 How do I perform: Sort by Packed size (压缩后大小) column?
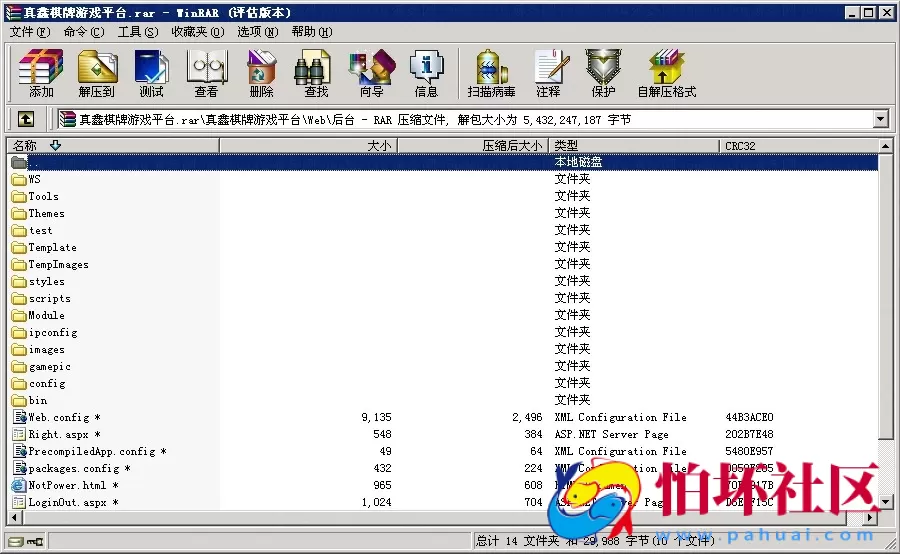click(473, 146)
